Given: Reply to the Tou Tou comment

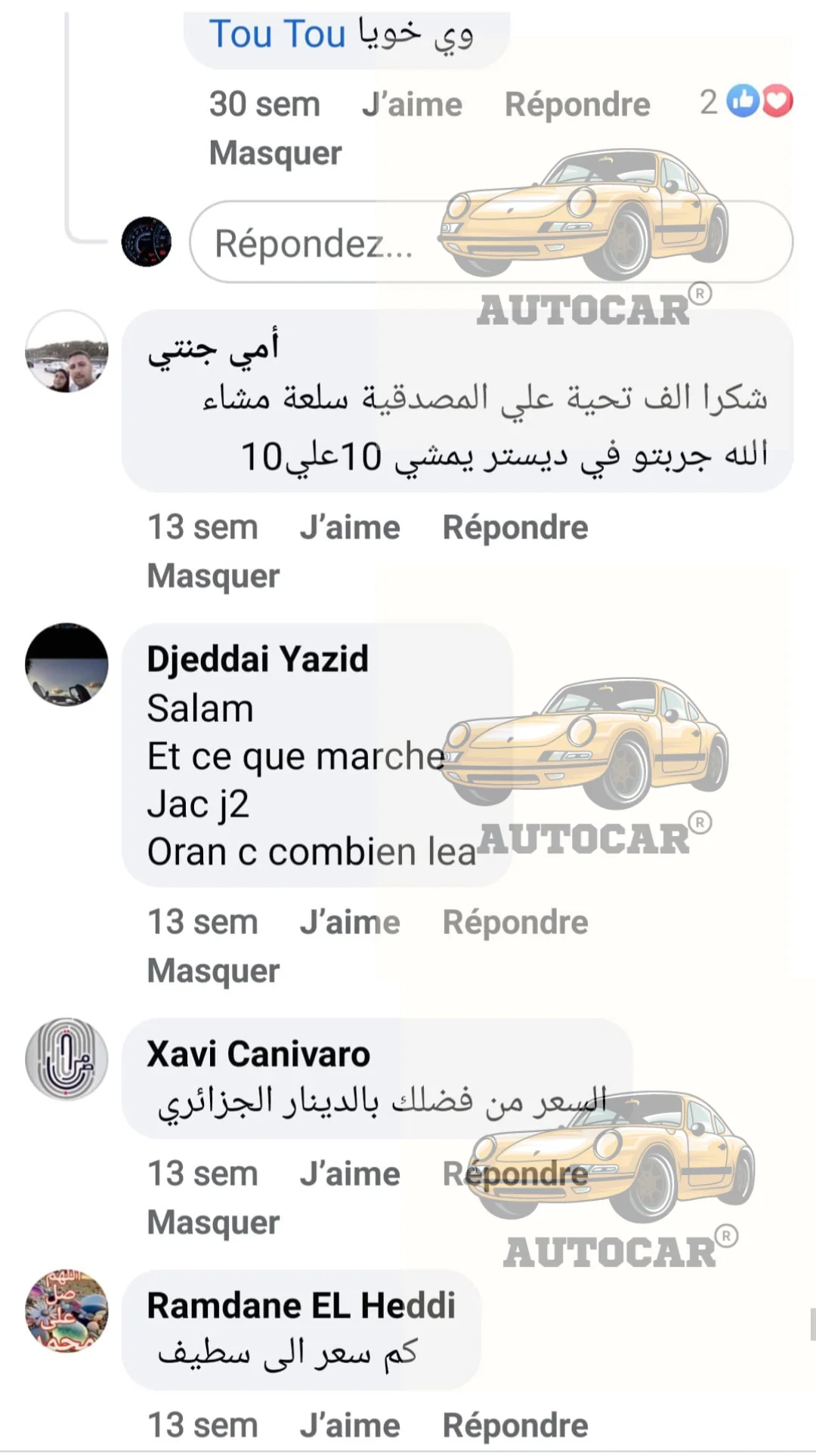Looking at the screenshot, I should (577, 104).
